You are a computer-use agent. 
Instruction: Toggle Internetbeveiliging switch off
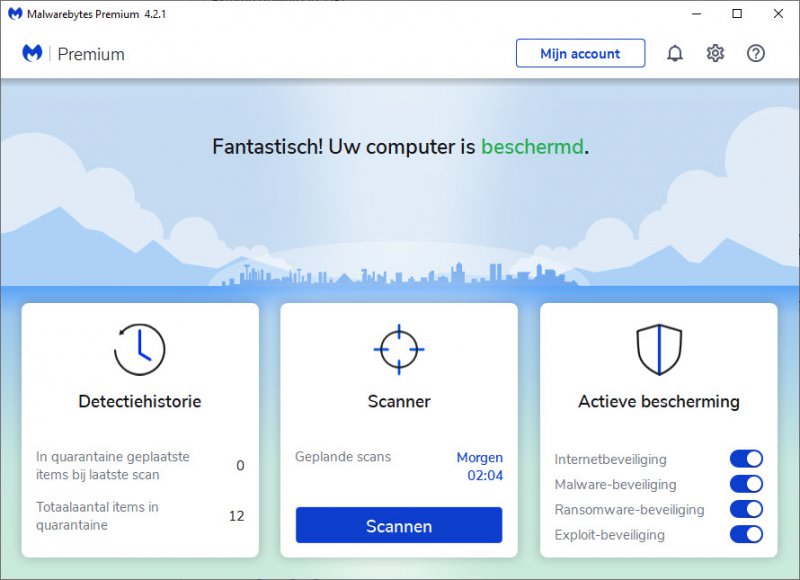click(746, 459)
